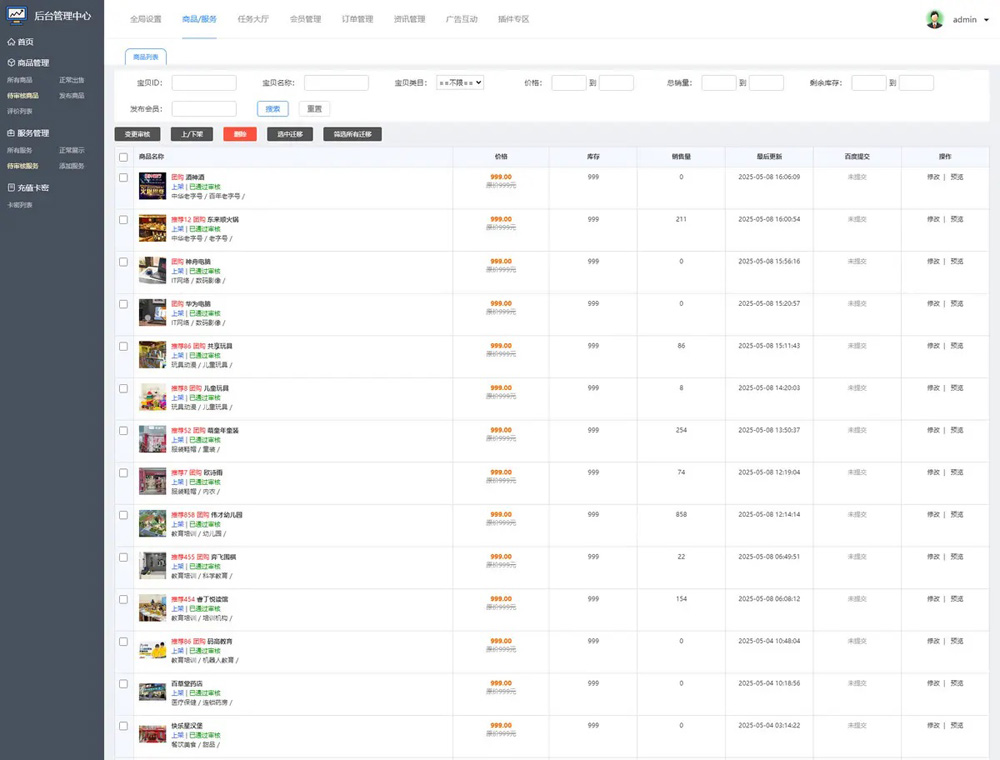Open the 会员管理 top menu
Viewport: 1000px width, 760px height.
[x=305, y=19]
